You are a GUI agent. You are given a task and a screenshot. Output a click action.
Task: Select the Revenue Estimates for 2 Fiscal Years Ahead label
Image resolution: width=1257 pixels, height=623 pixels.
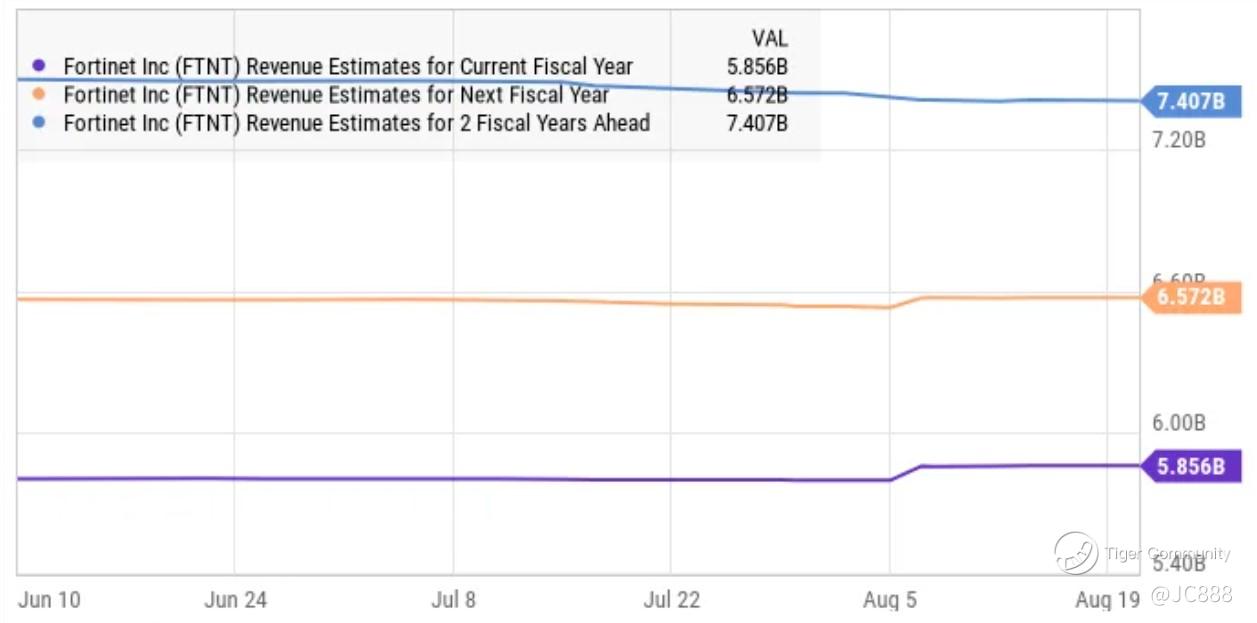357,123
